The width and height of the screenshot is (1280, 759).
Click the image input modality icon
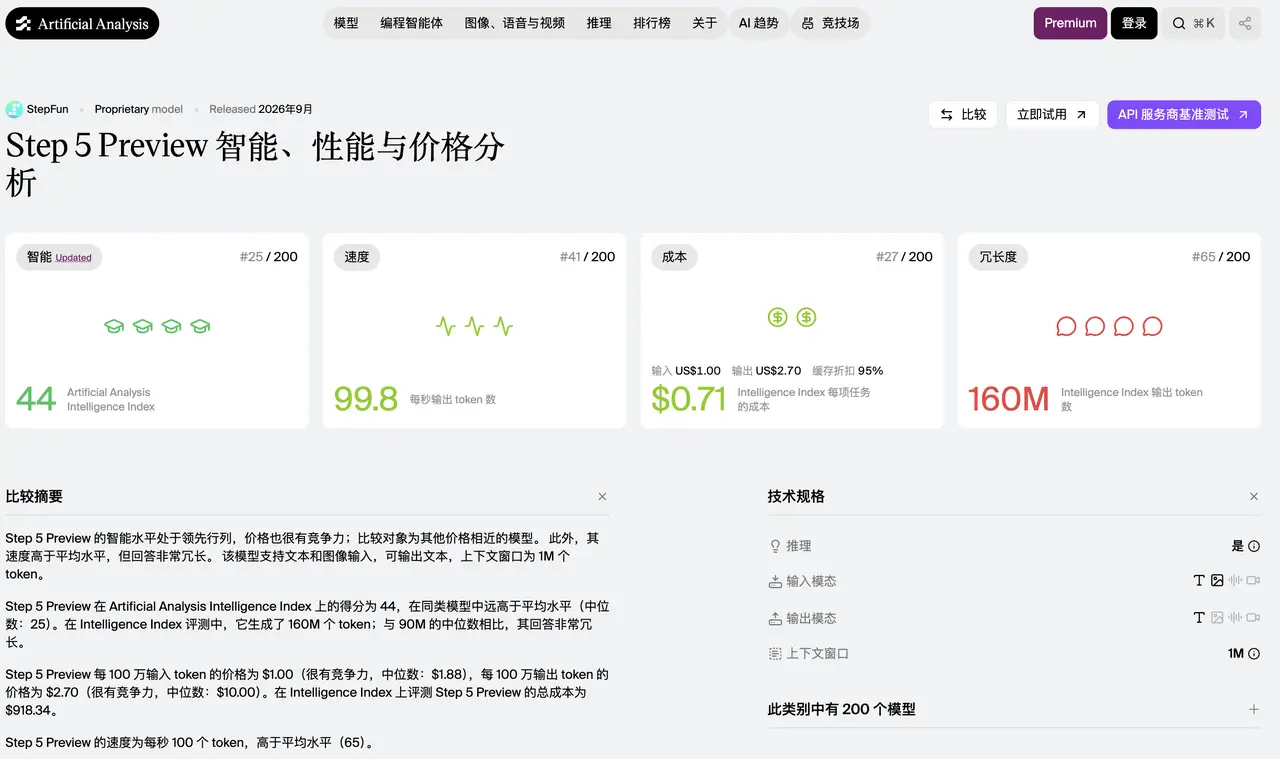pyautogui.click(x=1217, y=581)
